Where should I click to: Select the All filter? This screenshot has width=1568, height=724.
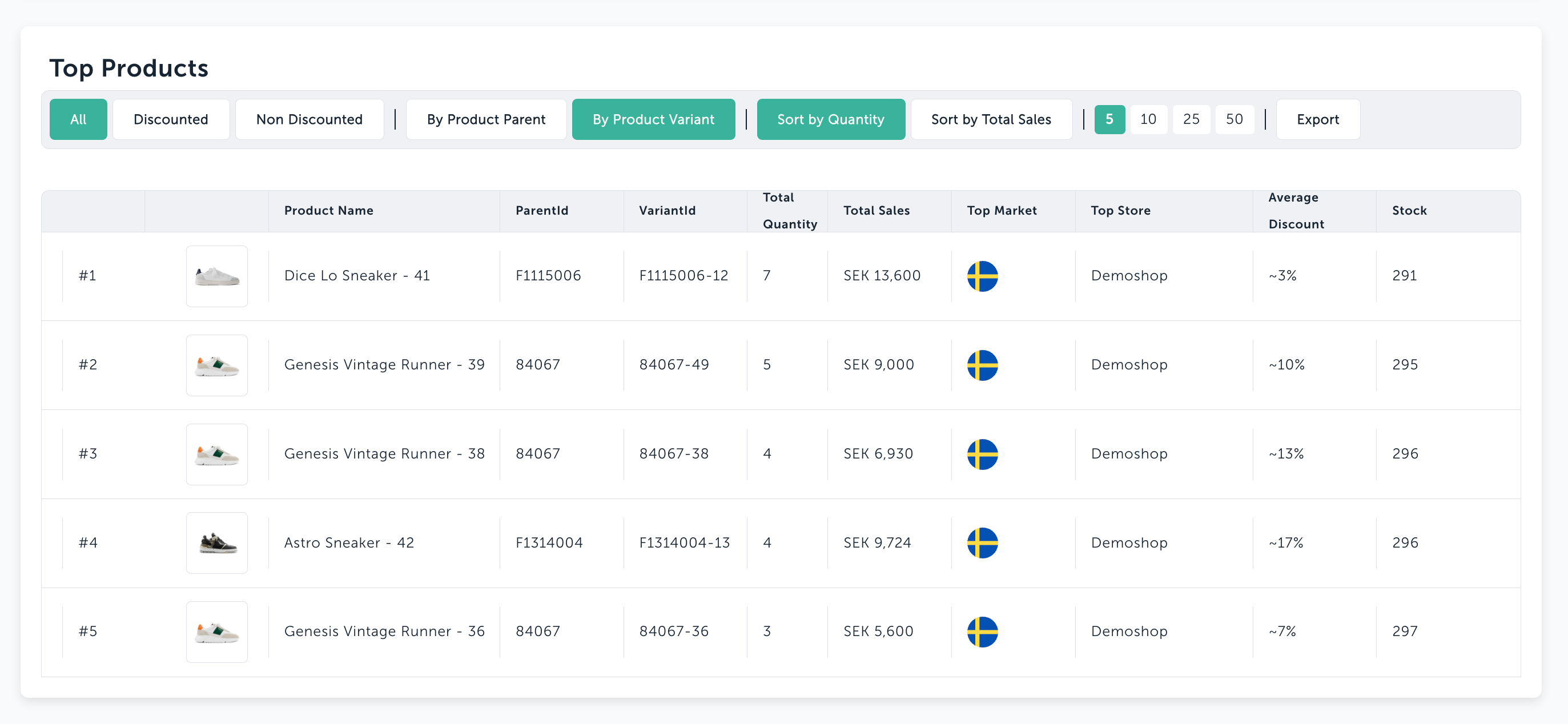79,119
